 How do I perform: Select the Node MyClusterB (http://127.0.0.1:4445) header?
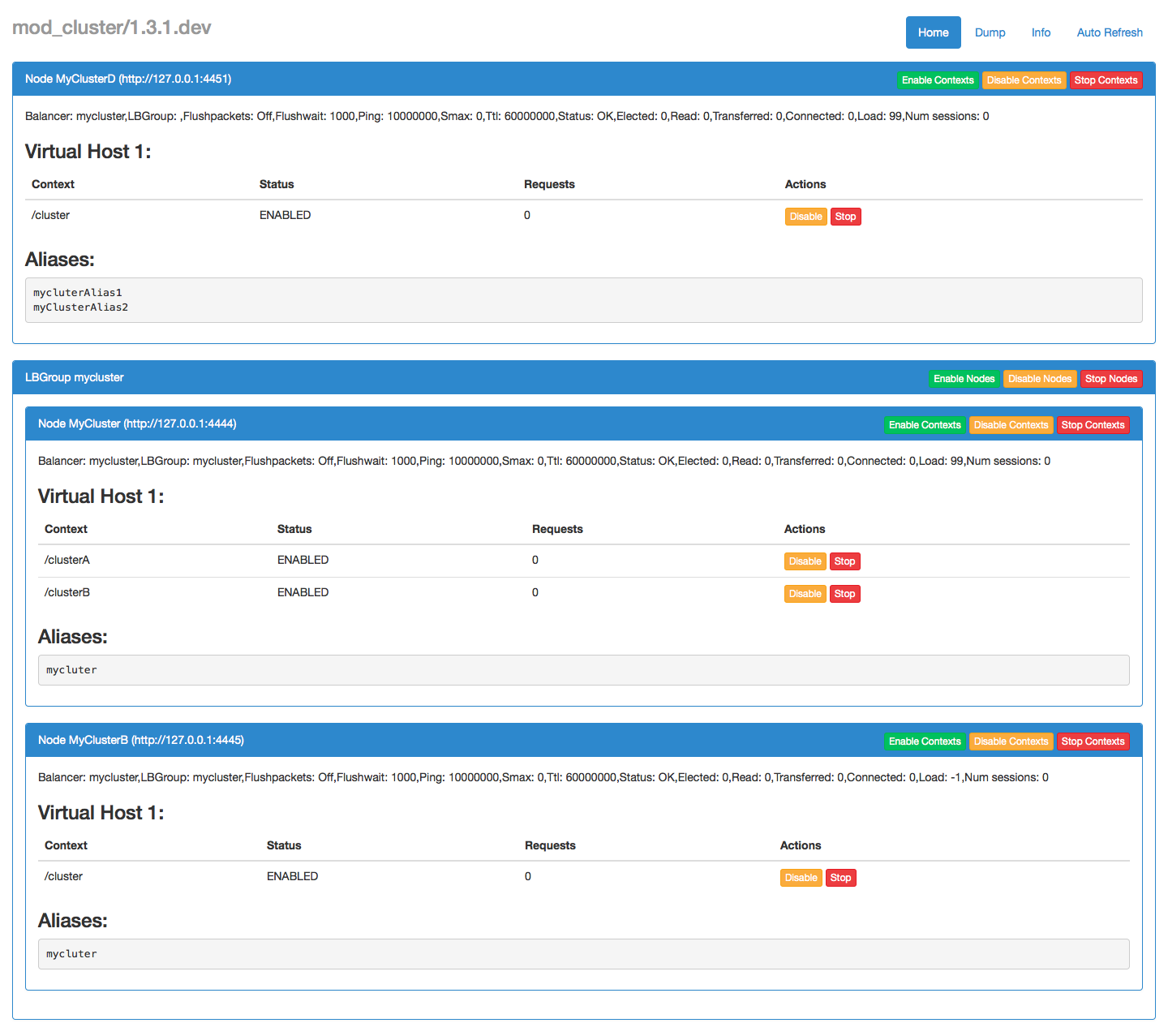click(141, 740)
